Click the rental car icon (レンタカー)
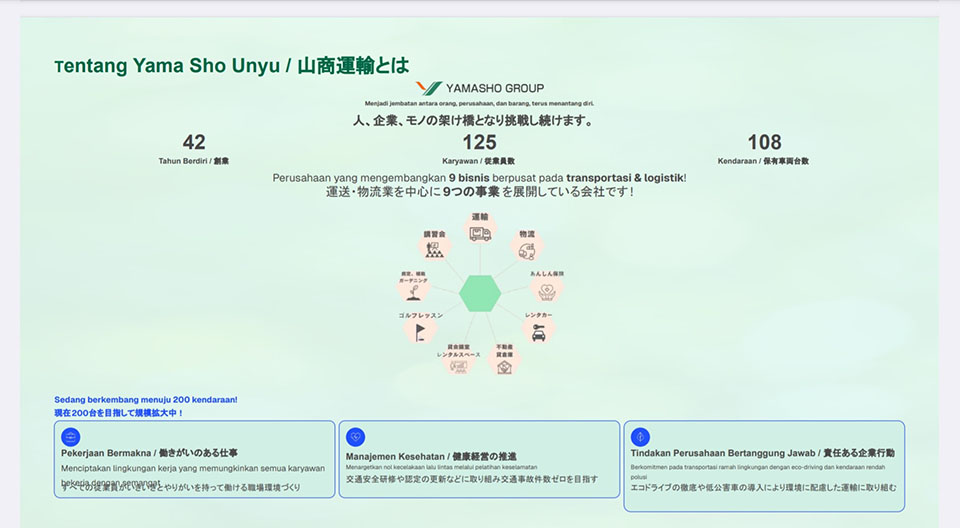Screen dimensions: 960x528 coord(538,331)
